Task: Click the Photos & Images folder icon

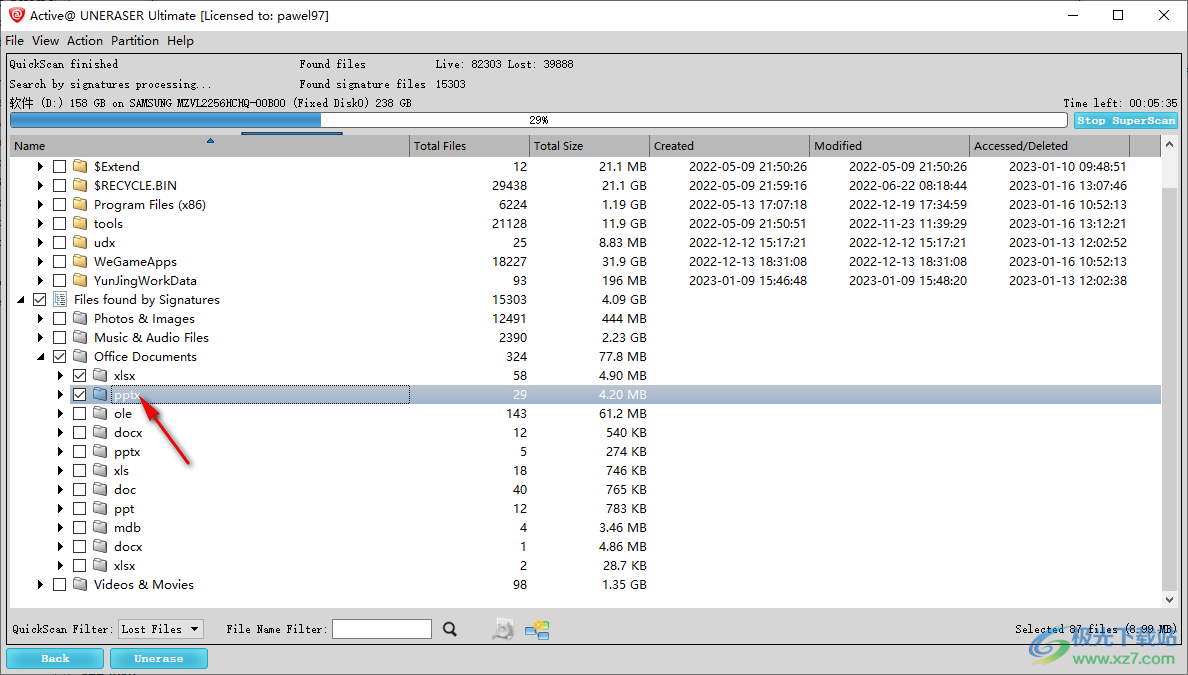Action: pos(80,318)
